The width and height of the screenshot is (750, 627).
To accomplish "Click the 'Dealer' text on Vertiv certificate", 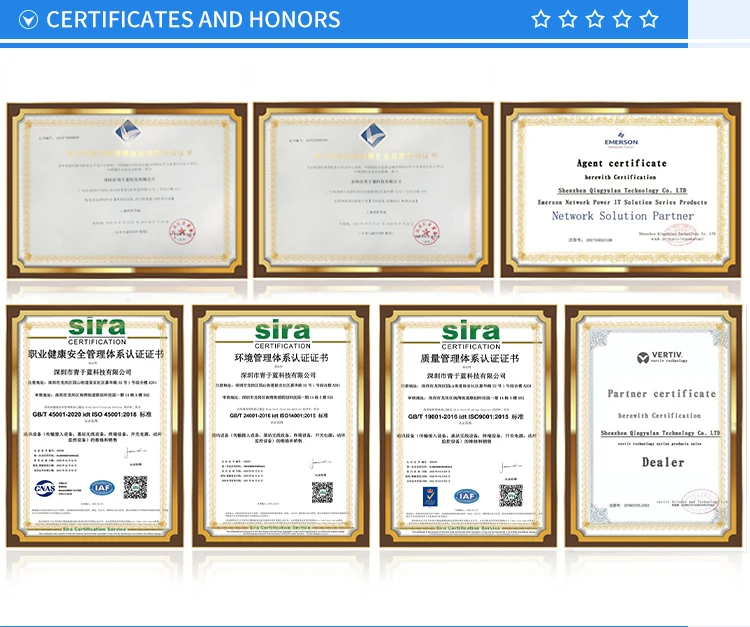I will 663,462.
